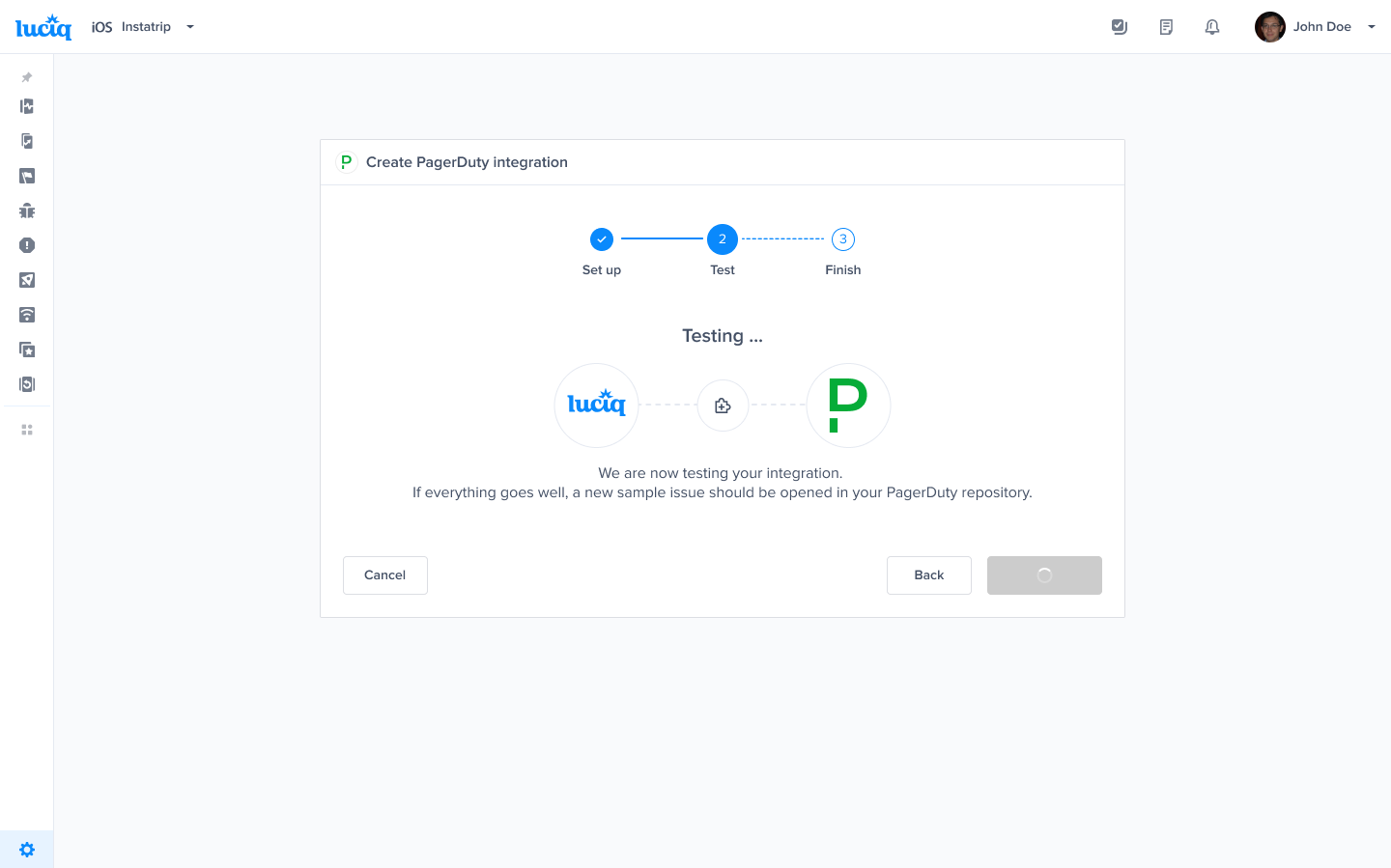
Task: Click the iOS platform label
Action: [x=101, y=27]
